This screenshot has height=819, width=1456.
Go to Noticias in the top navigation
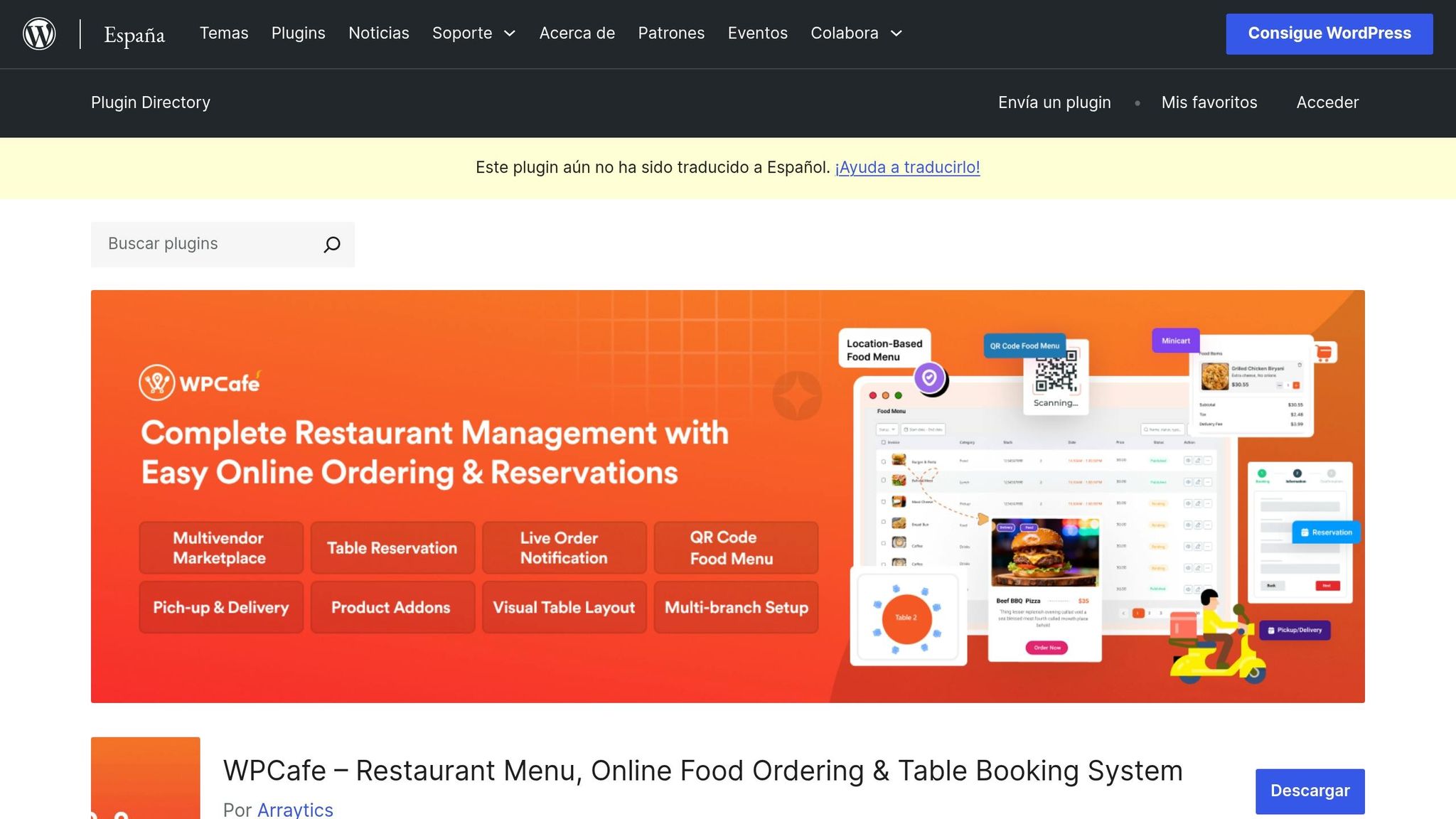coord(379,33)
